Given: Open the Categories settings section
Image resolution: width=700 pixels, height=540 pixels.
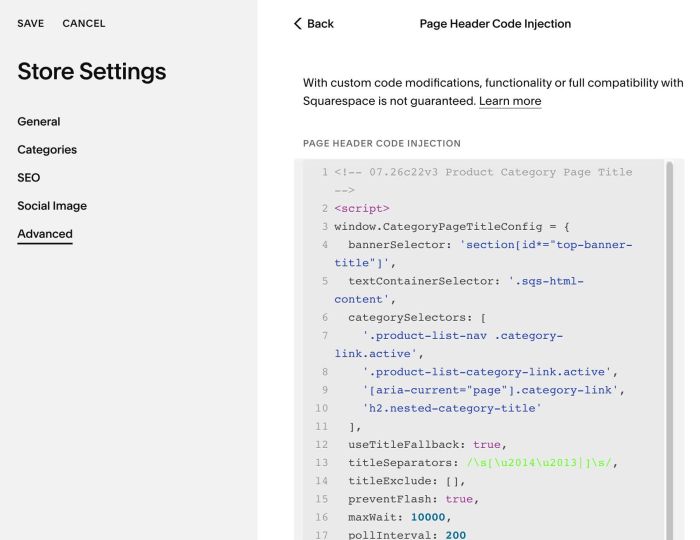Looking at the screenshot, I should [x=47, y=150].
